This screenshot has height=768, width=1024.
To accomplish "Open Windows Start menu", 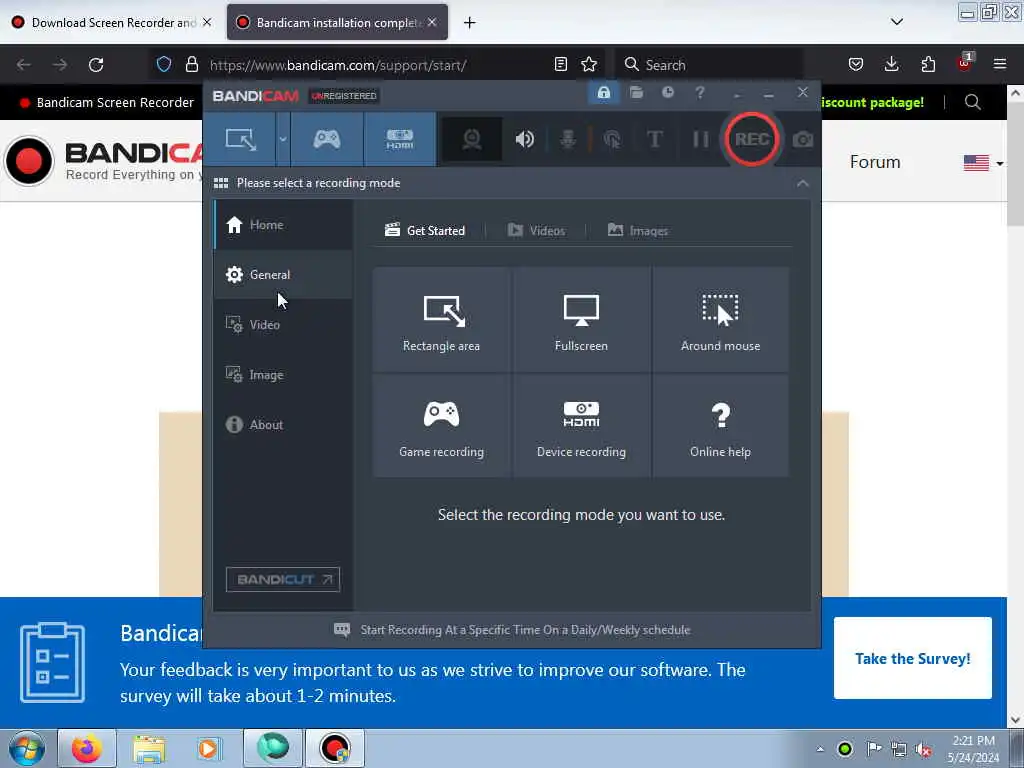I will coord(27,748).
